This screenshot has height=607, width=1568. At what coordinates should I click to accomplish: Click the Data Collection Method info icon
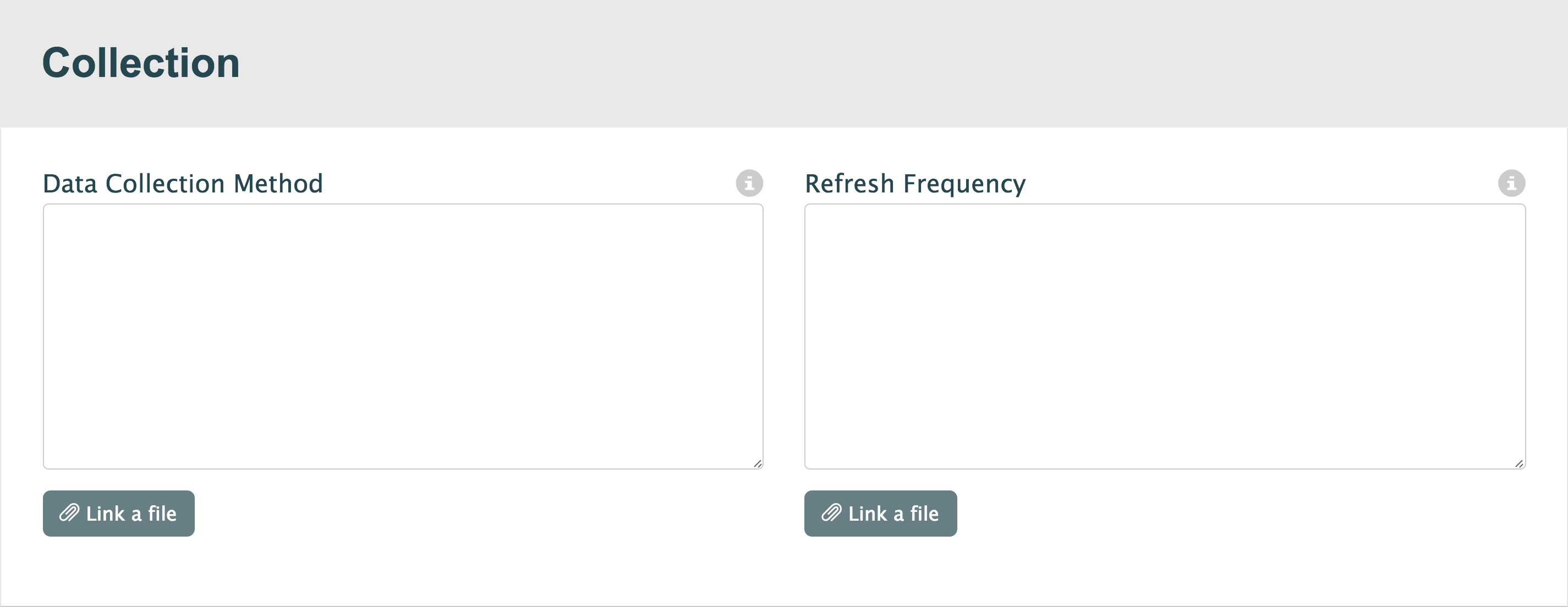pos(749,183)
